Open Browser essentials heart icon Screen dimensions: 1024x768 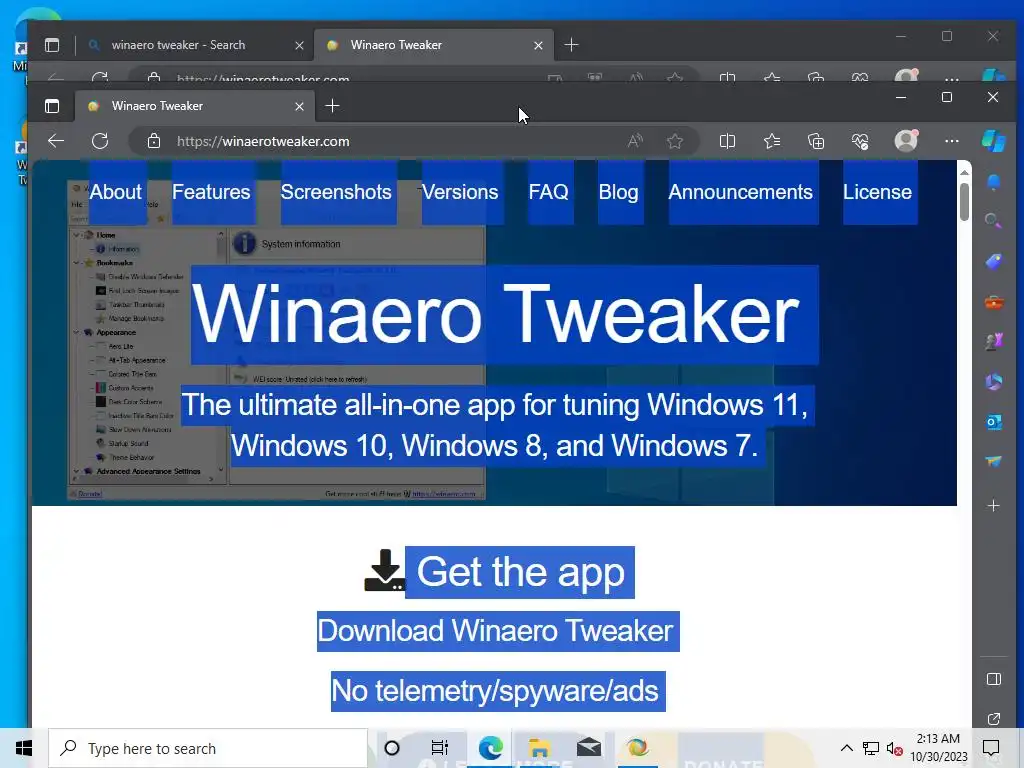[x=860, y=141]
